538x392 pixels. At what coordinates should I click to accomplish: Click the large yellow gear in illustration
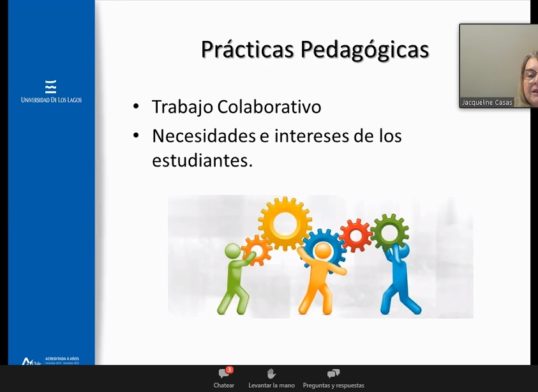285,223
